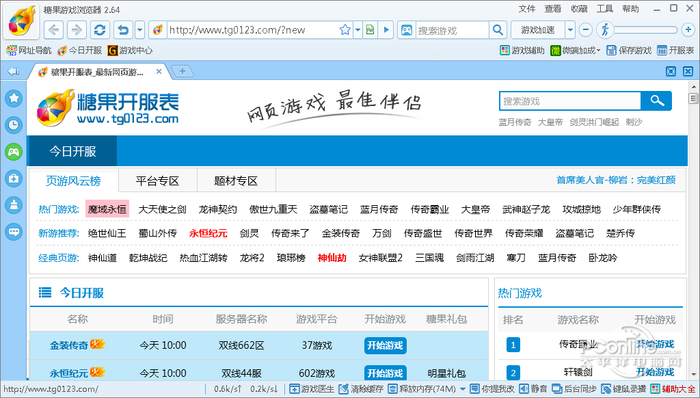Click 开服表 toolbar item

675,50
